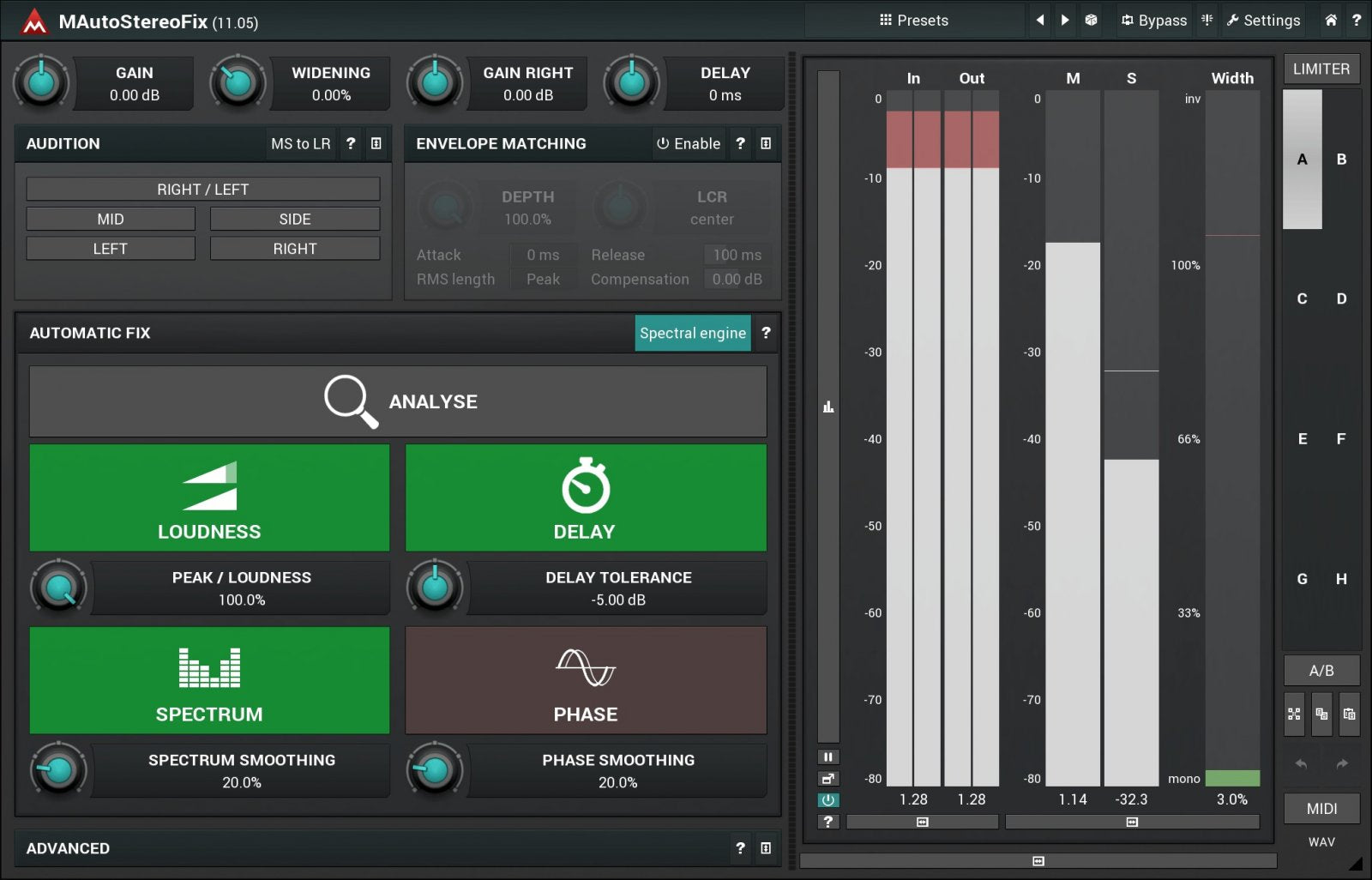
Task: Open the MS to LR audition mode selector
Action: (x=300, y=143)
